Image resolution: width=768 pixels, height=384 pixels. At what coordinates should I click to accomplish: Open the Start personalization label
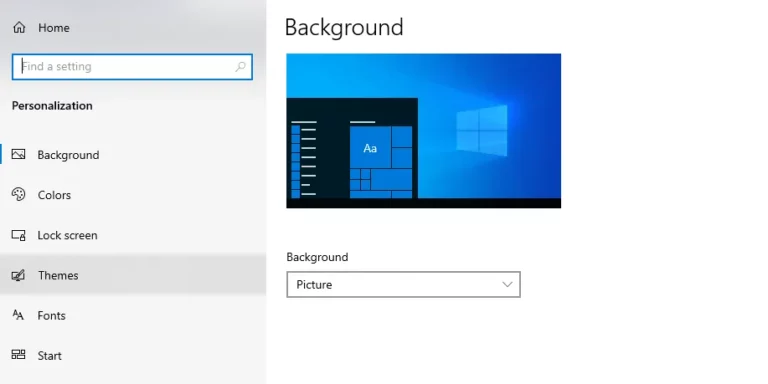(x=49, y=356)
